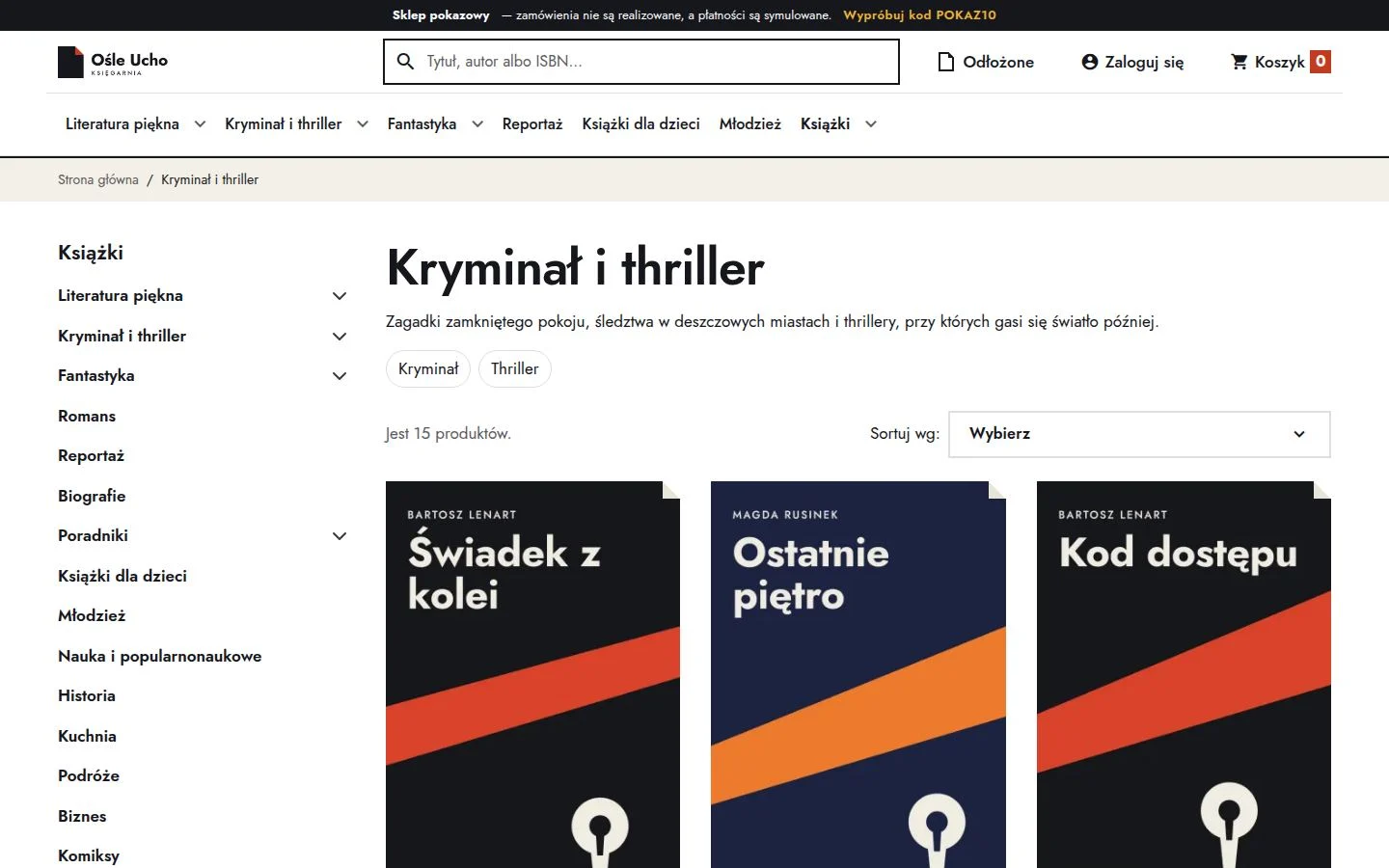Expand Kryminał i thriller in the sidebar
This screenshot has width=1389, height=868.
340,337
